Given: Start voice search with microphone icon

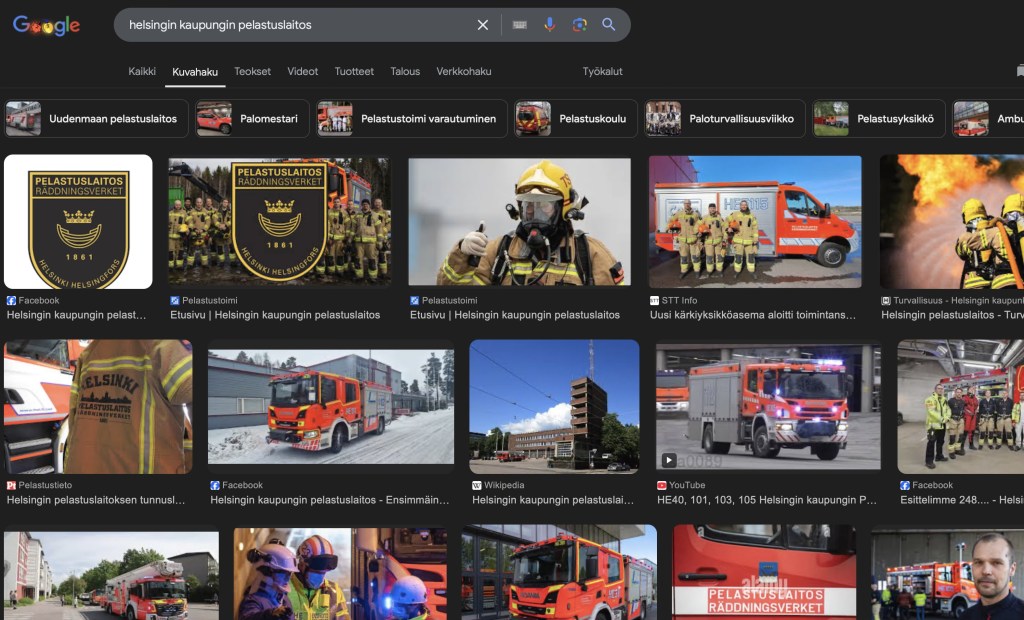Looking at the screenshot, I should click(x=549, y=25).
